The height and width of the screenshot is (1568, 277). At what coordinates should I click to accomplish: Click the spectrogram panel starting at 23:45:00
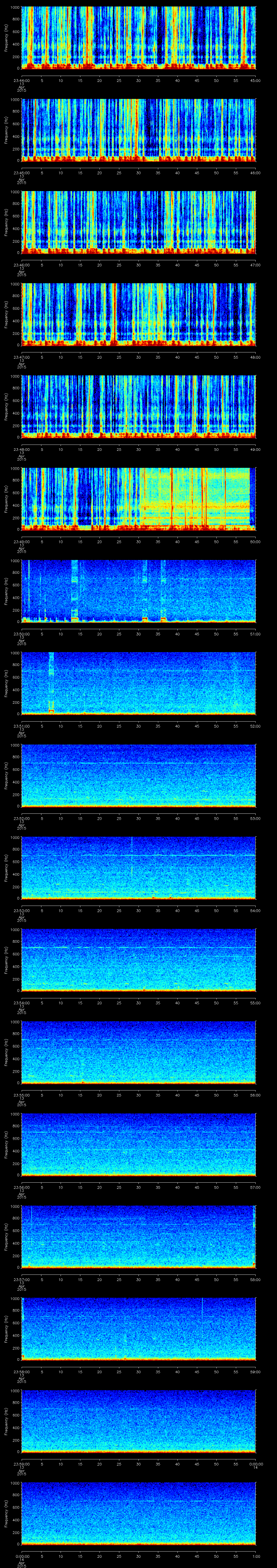coord(139,130)
